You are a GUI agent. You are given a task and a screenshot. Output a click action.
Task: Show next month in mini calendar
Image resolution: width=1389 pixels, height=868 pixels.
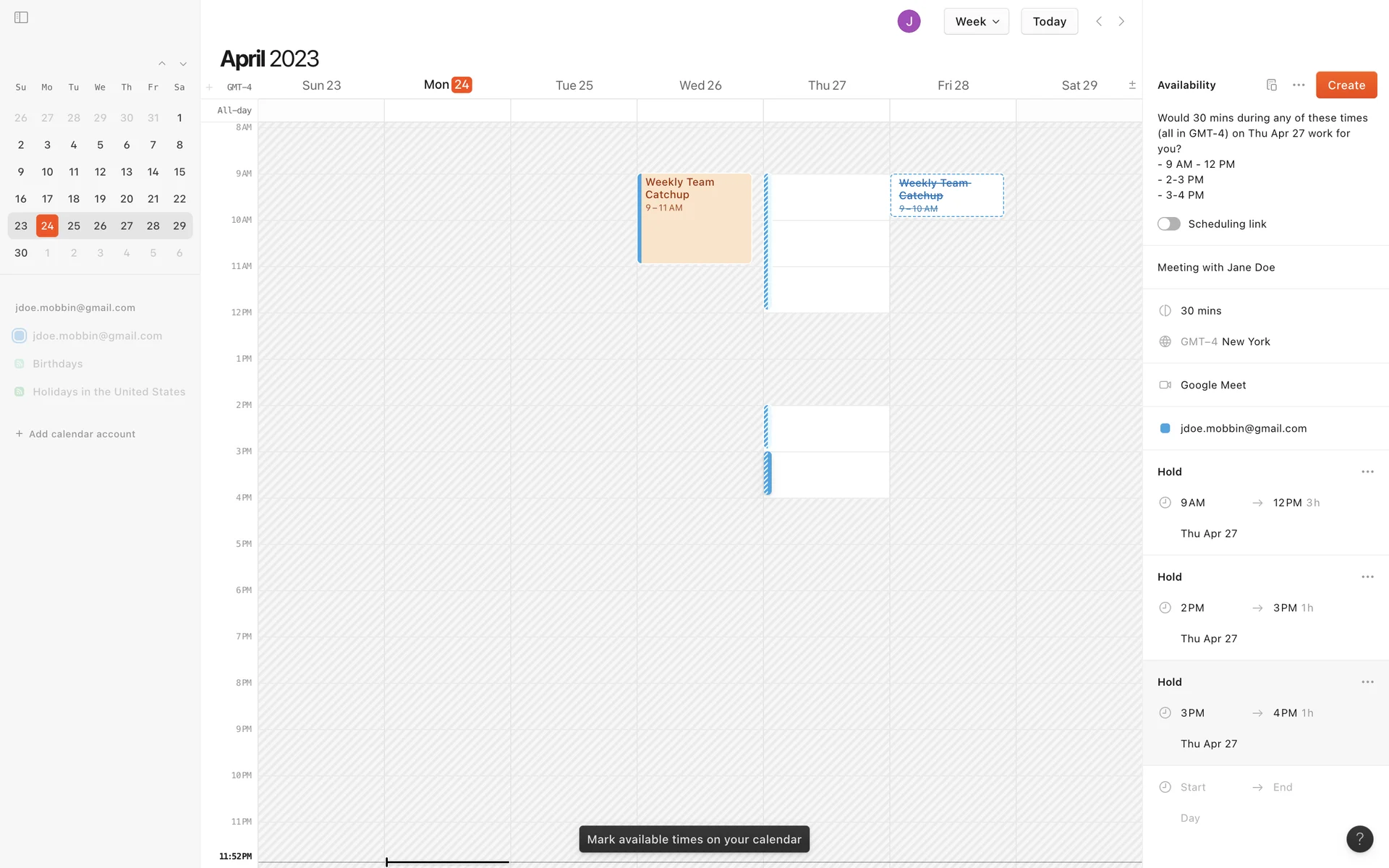(x=183, y=64)
